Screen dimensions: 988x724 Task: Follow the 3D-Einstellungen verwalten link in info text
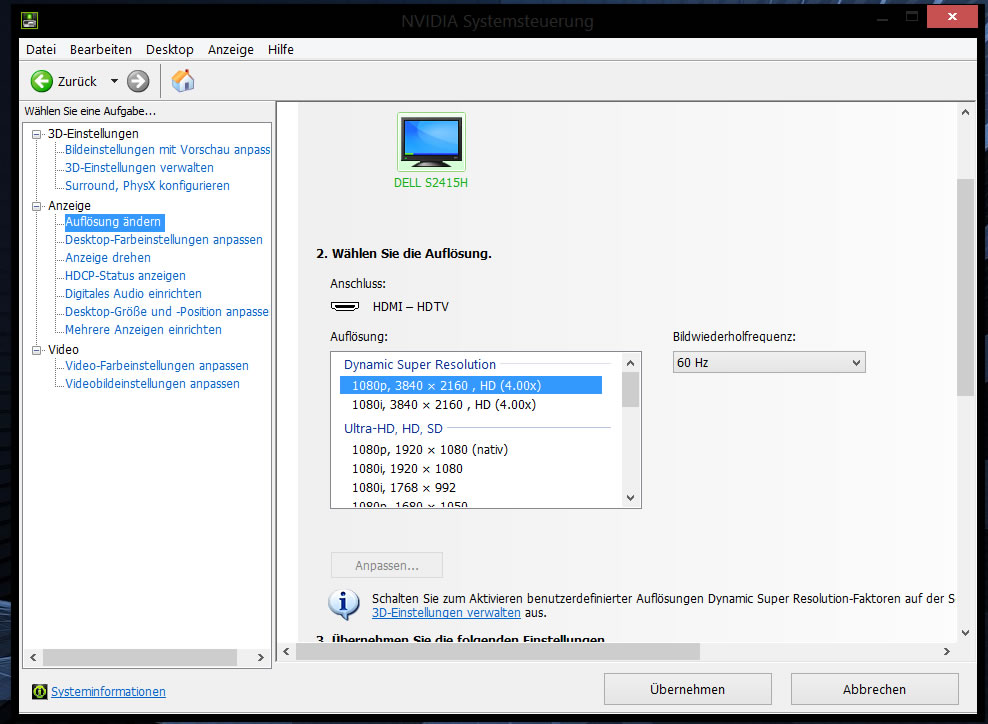446,612
